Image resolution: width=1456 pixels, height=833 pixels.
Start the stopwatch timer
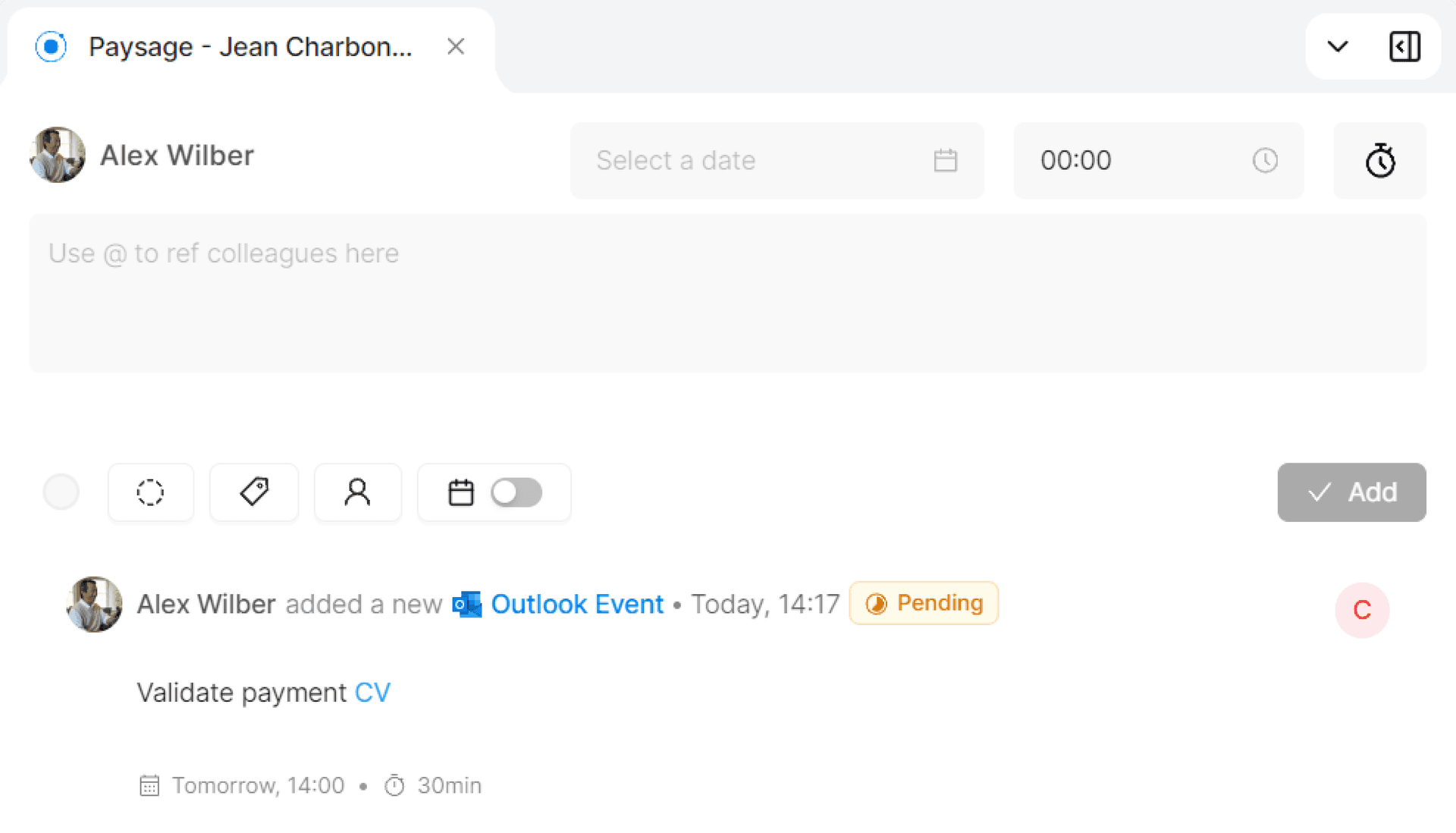click(x=1379, y=161)
